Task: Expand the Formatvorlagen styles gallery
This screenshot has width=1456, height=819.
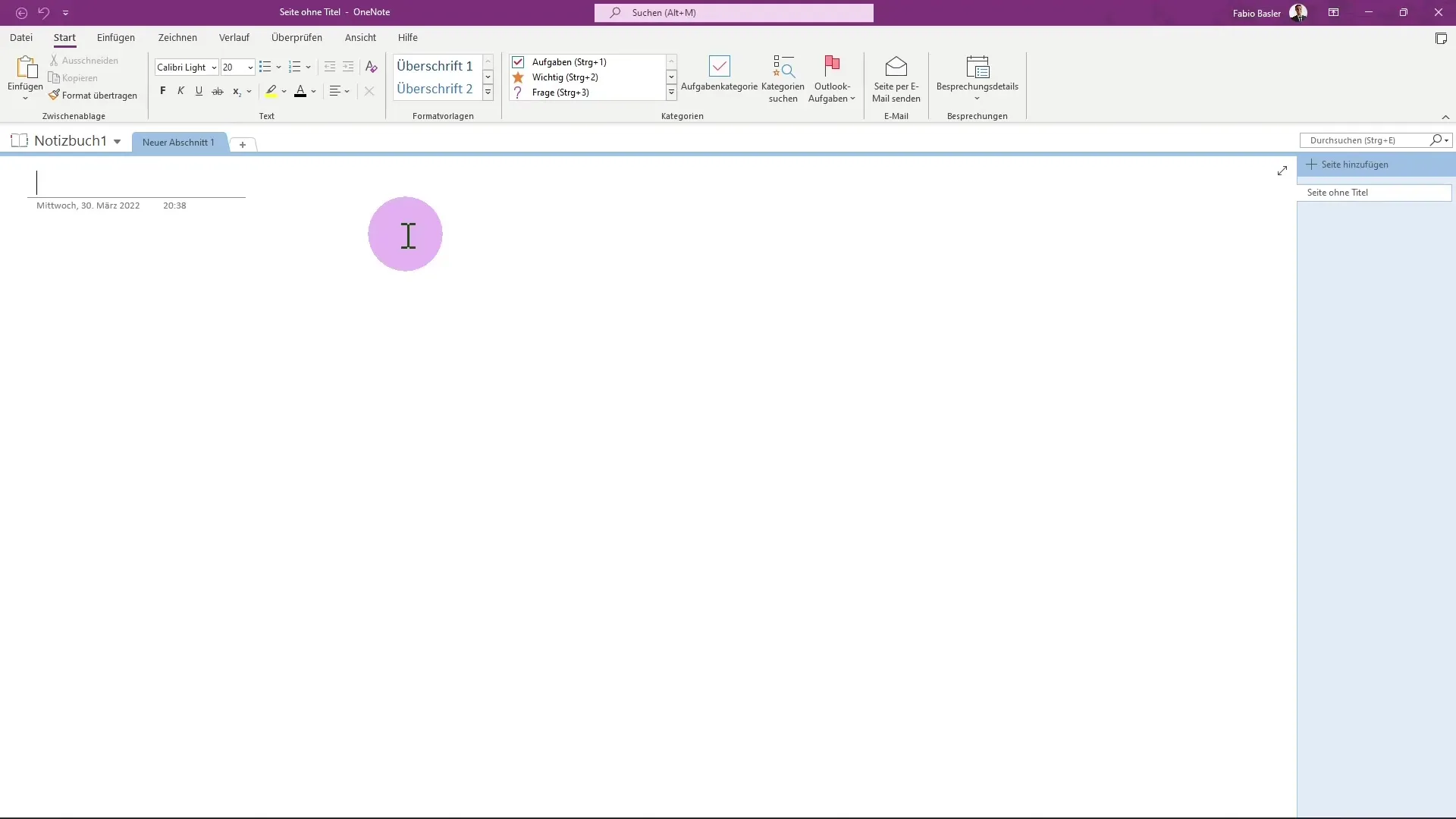Action: coord(488,93)
